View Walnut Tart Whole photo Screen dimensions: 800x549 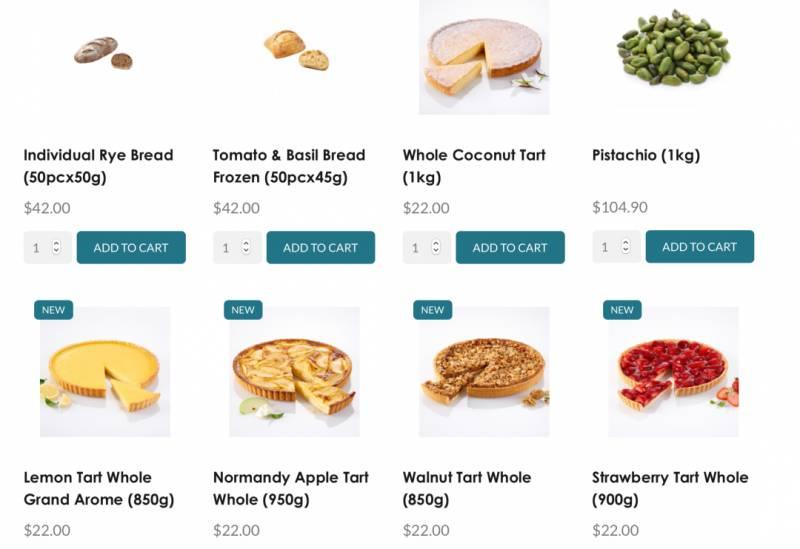pos(484,372)
